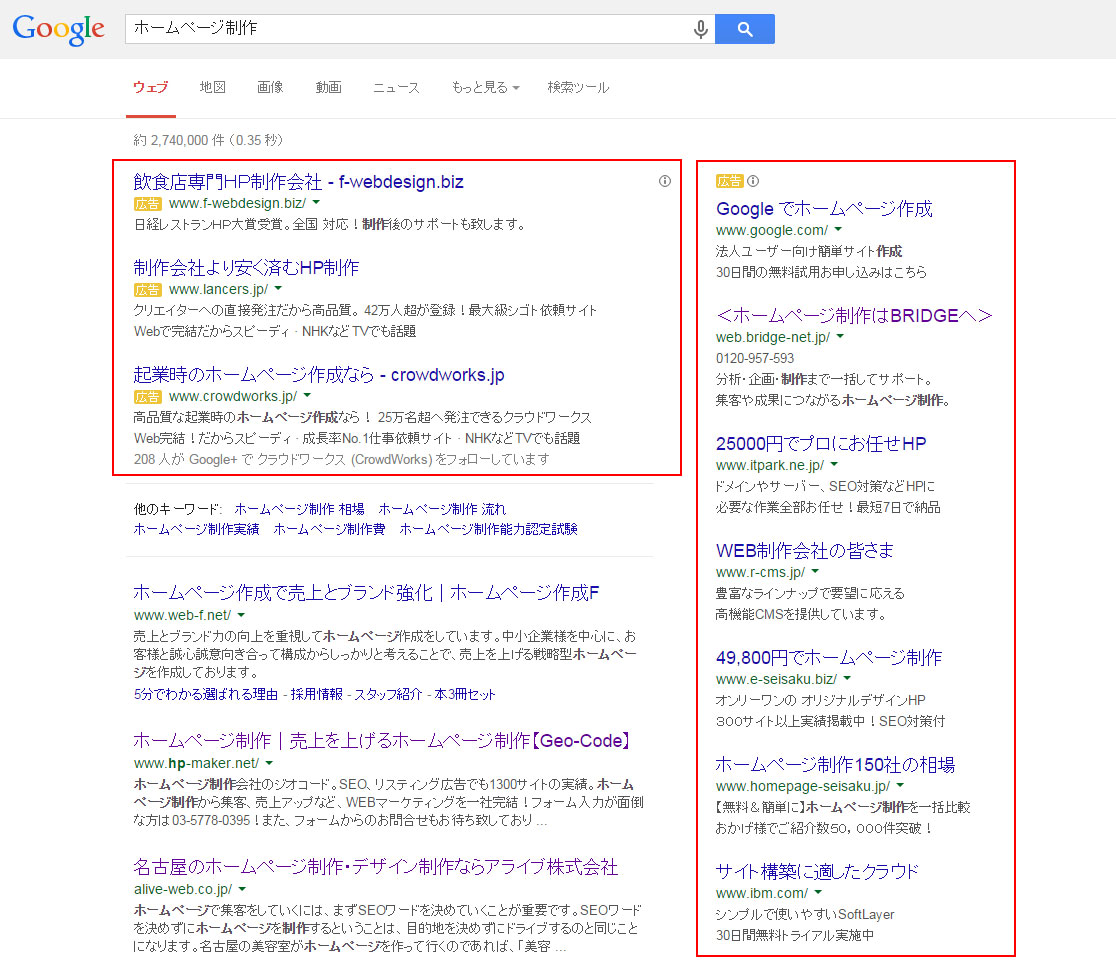Click related keyword ホームページ制作 相場
The height and width of the screenshot is (966, 1116).
point(300,509)
